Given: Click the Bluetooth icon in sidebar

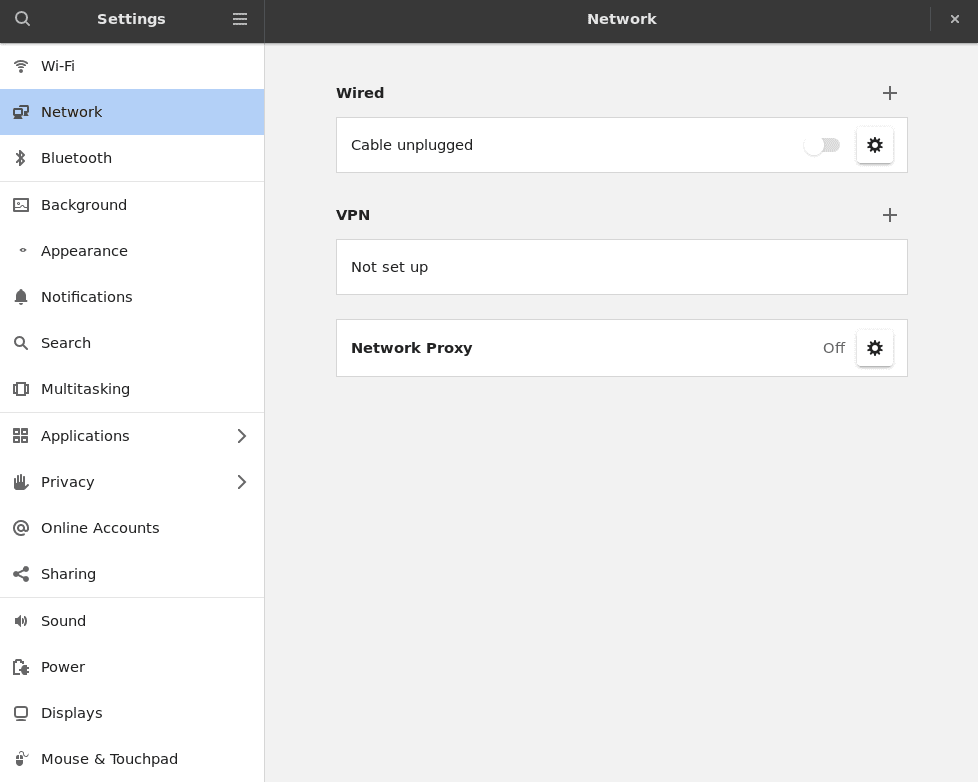Looking at the screenshot, I should coord(20,158).
